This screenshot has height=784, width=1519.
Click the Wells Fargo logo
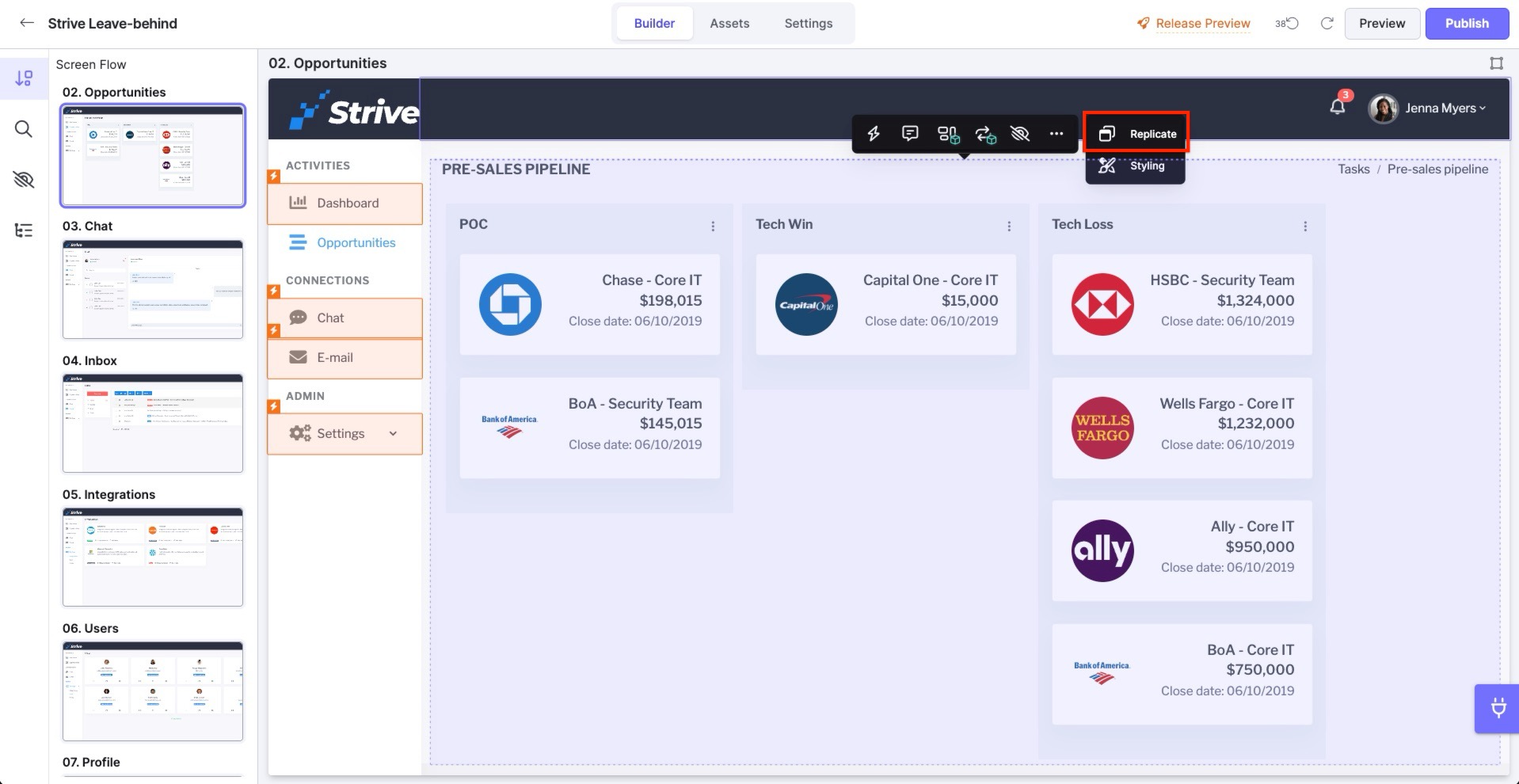tap(1102, 428)
